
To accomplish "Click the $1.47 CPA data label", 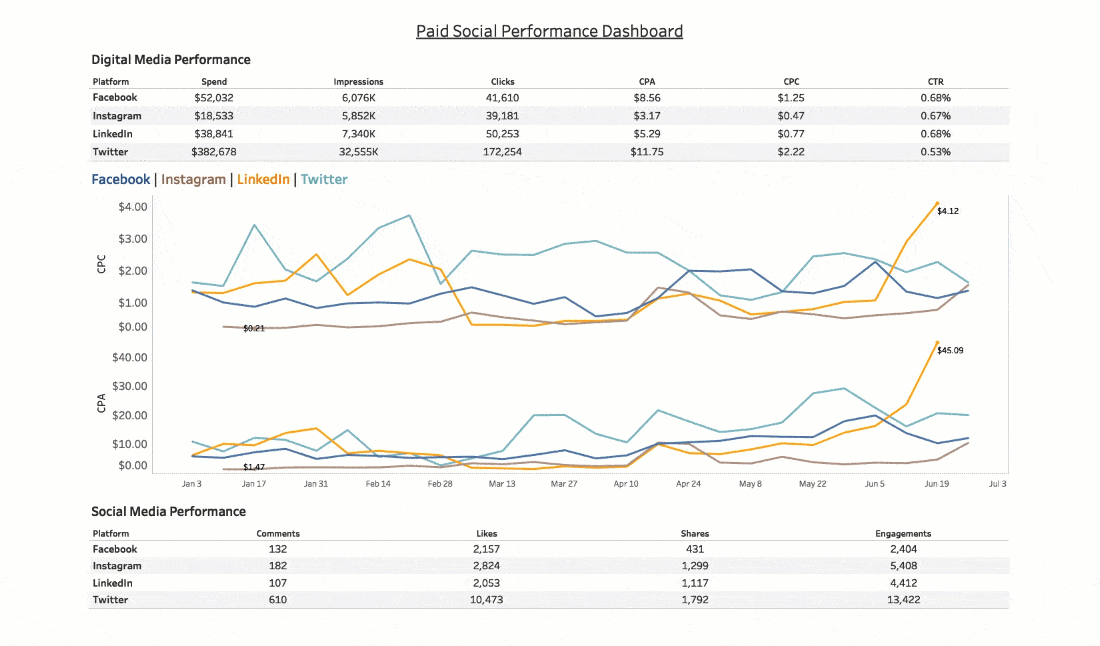I will [x=254, y=467].
